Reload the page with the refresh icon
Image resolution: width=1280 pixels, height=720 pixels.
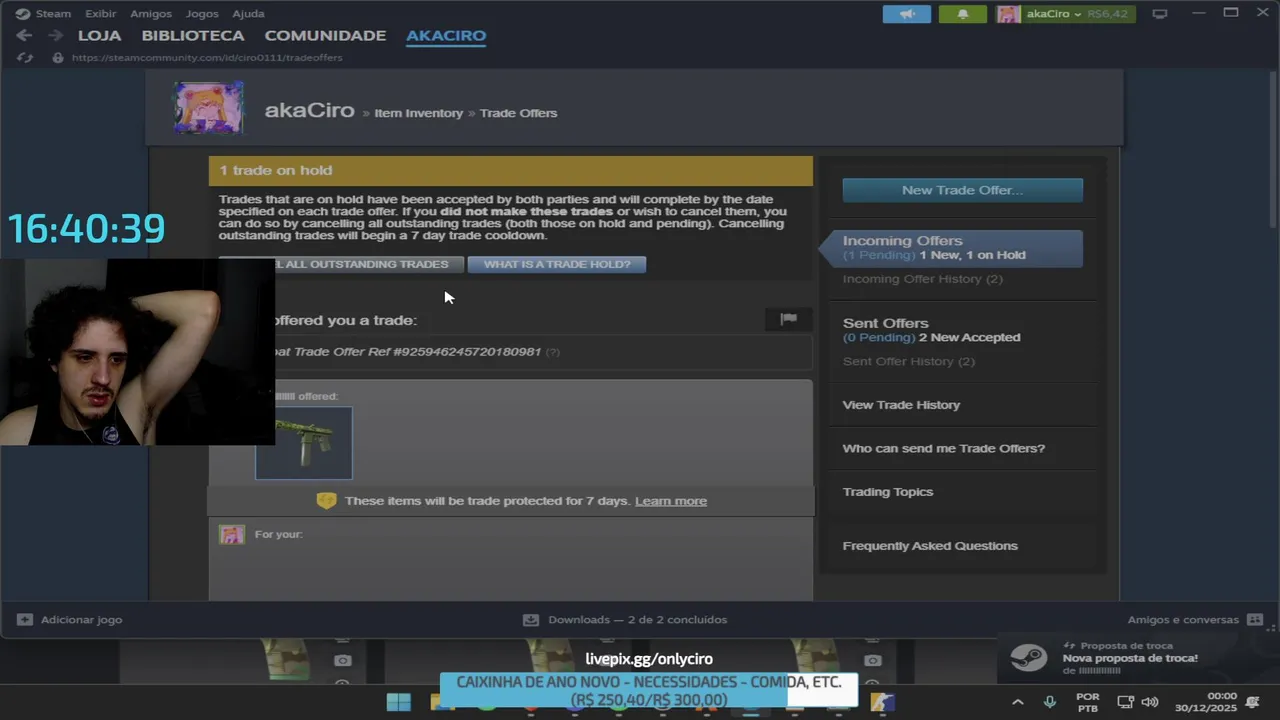coord(23,58)
